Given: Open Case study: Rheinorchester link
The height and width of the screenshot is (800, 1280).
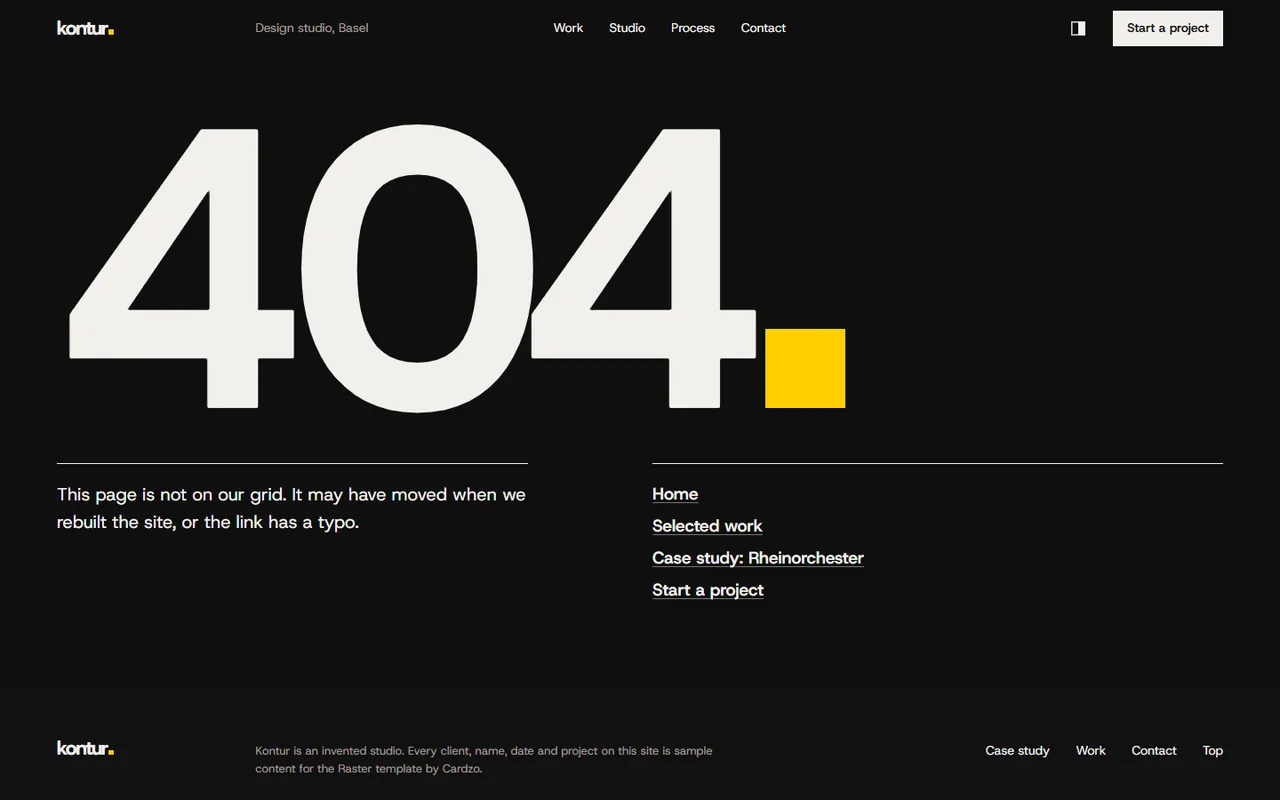Looking at the screenshot, I should click(x=758, y=558).
